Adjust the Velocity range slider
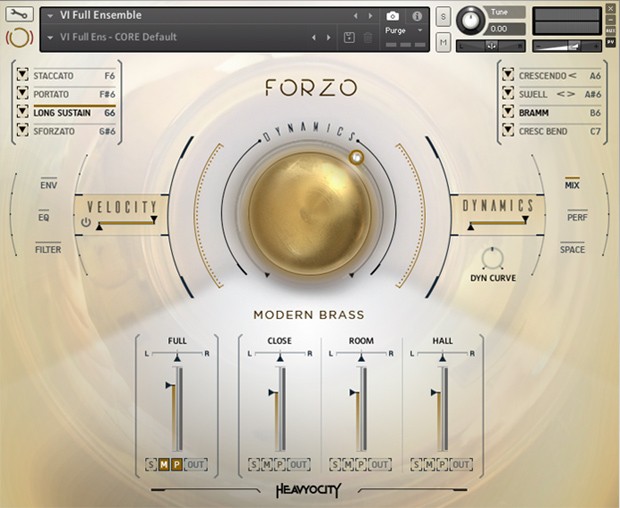The height and width of the screenshot is (508, 620). [127, 223]
